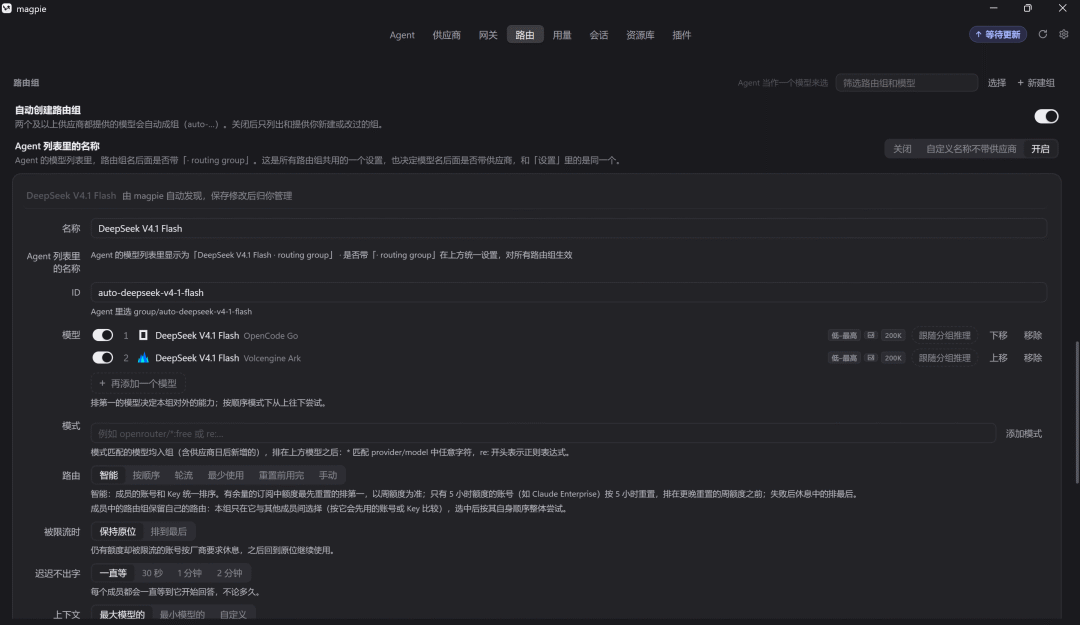Set agent list name to 关闭

[902, 149]
